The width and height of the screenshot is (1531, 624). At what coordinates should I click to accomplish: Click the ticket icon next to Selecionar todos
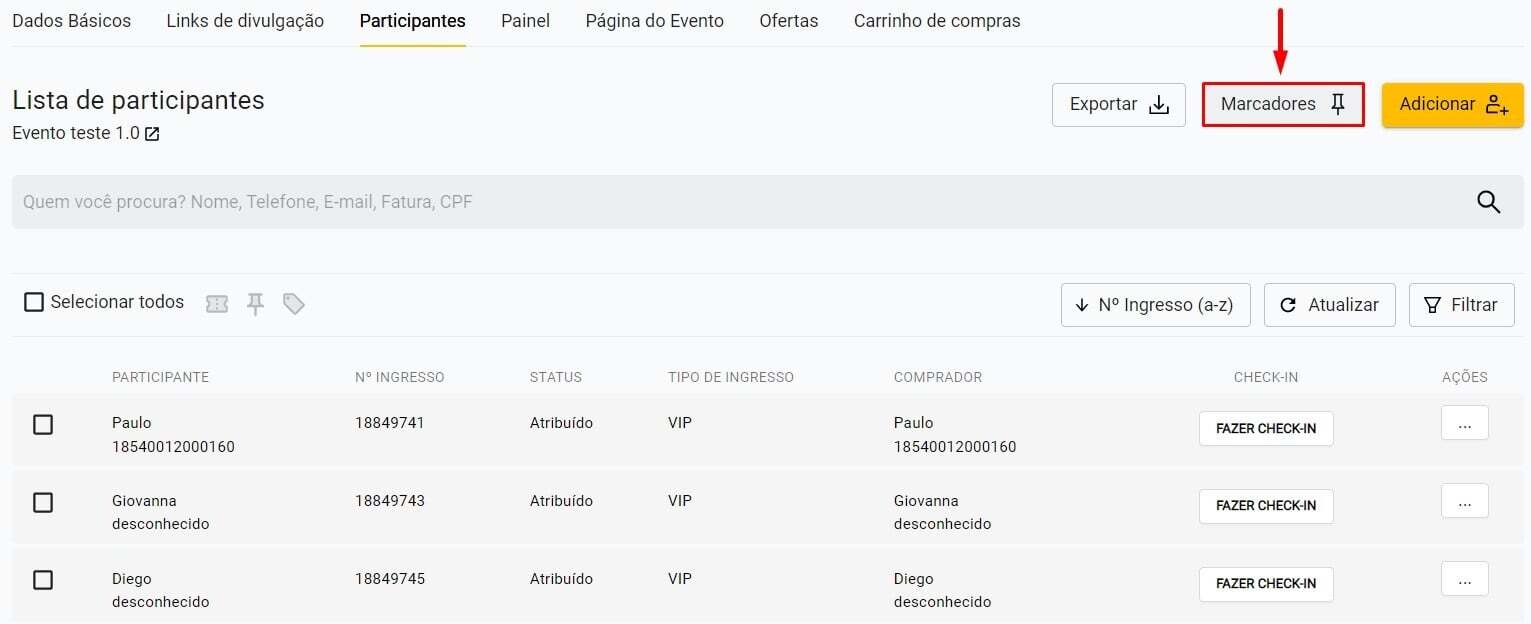tap(217, 304)
